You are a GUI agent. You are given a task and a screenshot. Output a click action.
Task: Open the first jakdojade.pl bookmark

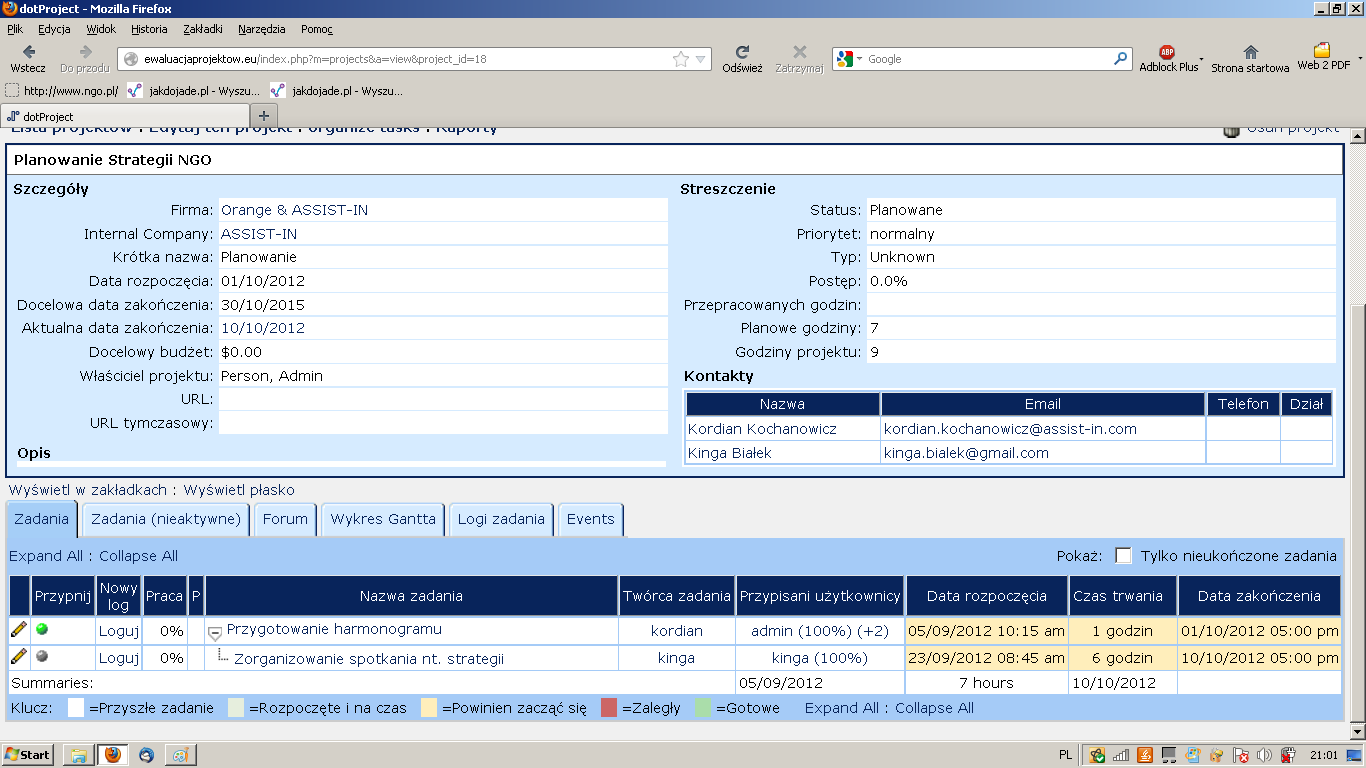(194, 91)
